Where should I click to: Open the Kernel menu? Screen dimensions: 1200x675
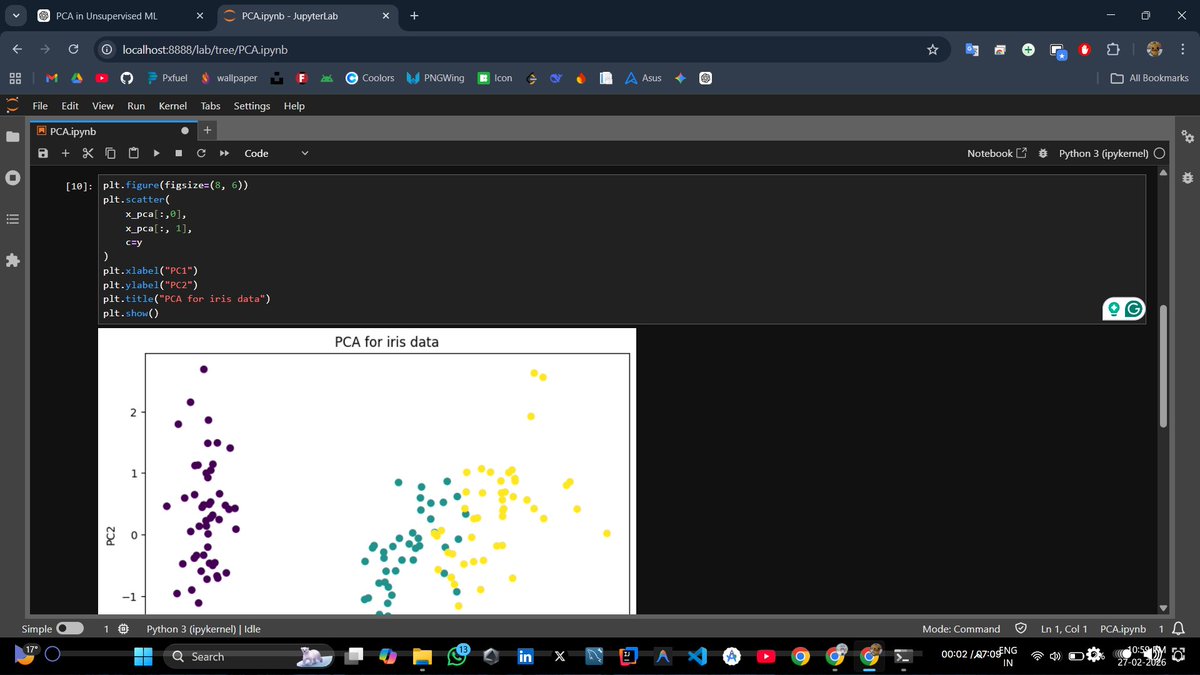point(173,105)
